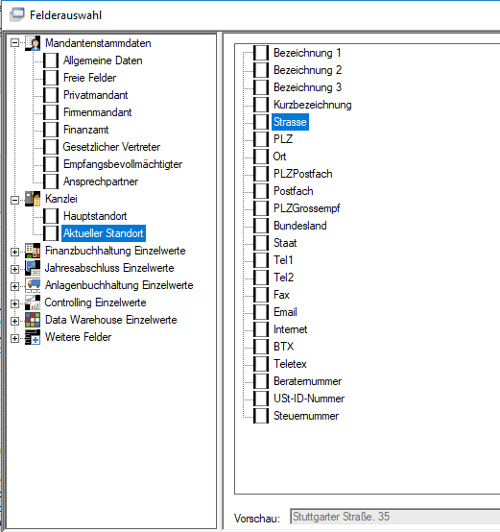This screenshot has height=532, width=500.
Task: Check the USt-ID-Nummer checkbox
Action: (261, 398)
